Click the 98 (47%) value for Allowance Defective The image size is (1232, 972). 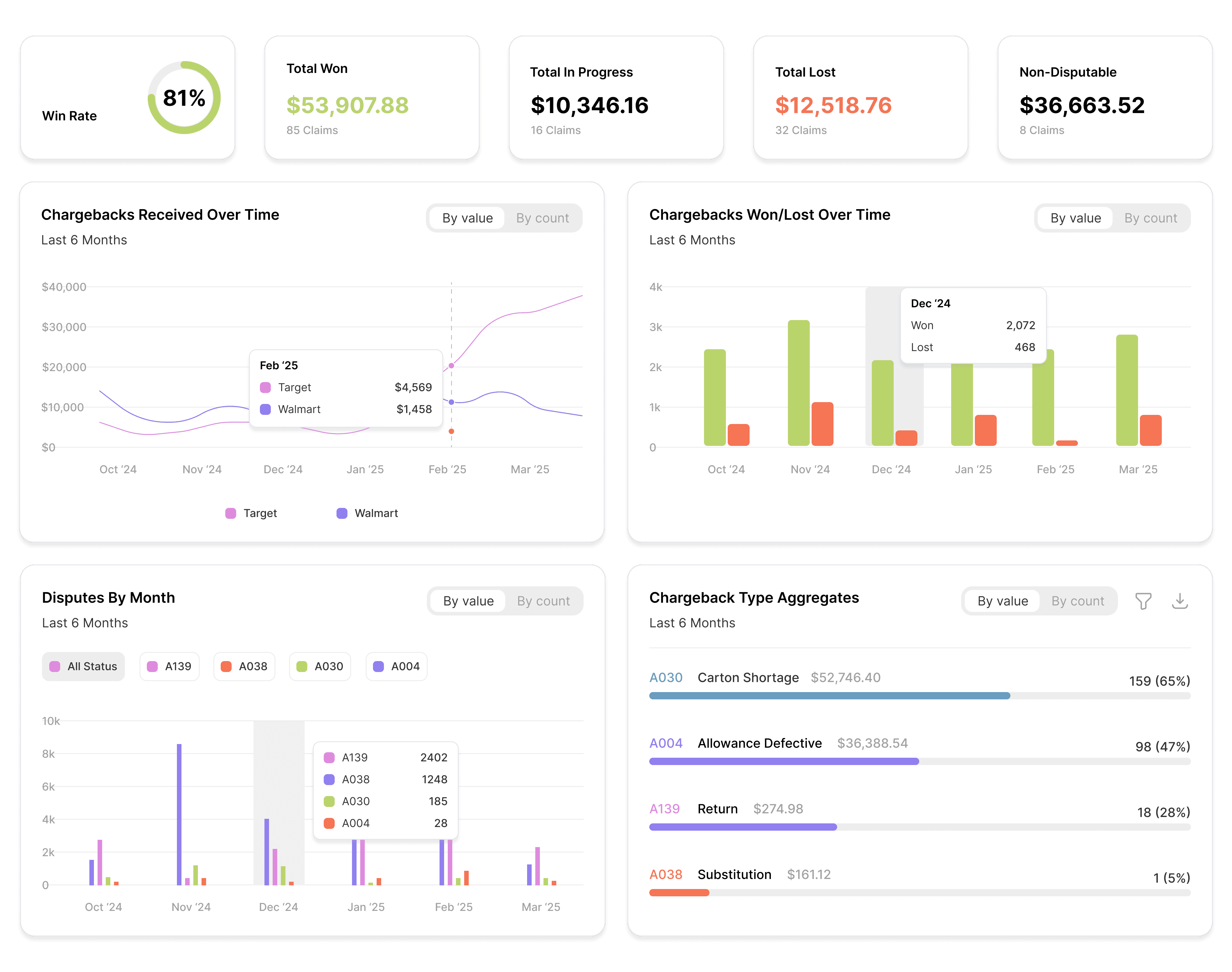(1163, 747)
